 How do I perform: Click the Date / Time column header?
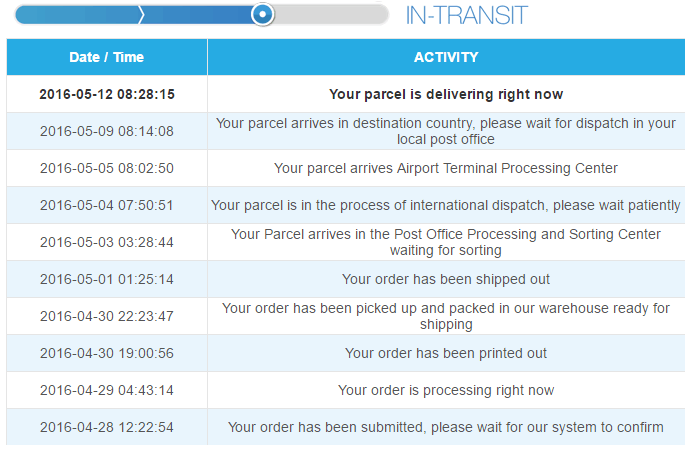(107, 57)
